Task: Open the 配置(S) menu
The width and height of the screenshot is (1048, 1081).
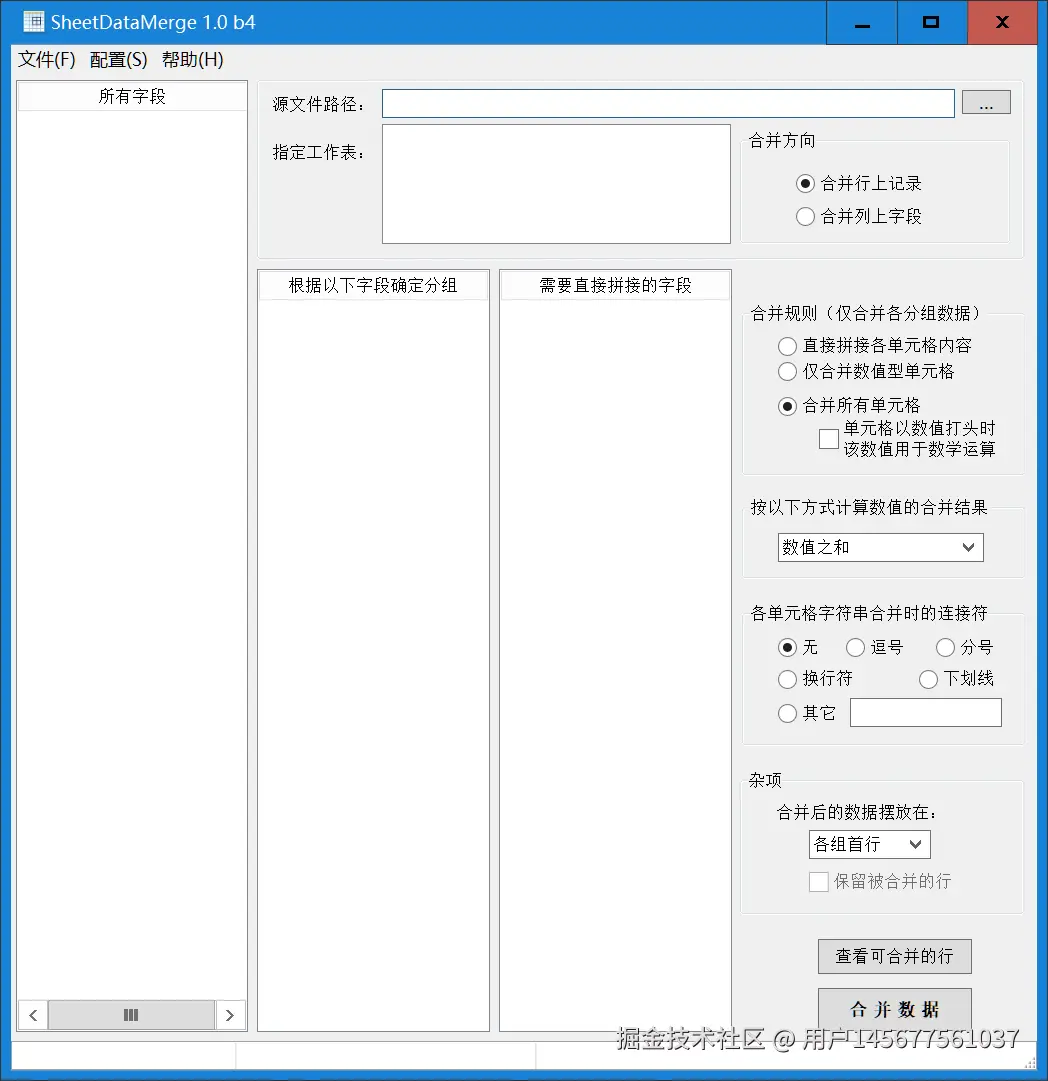Action: click(117, 59)
